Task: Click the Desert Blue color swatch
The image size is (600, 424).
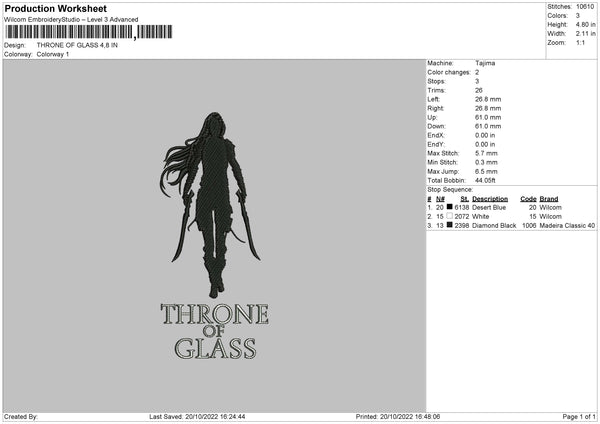Action: pos(450,207)
